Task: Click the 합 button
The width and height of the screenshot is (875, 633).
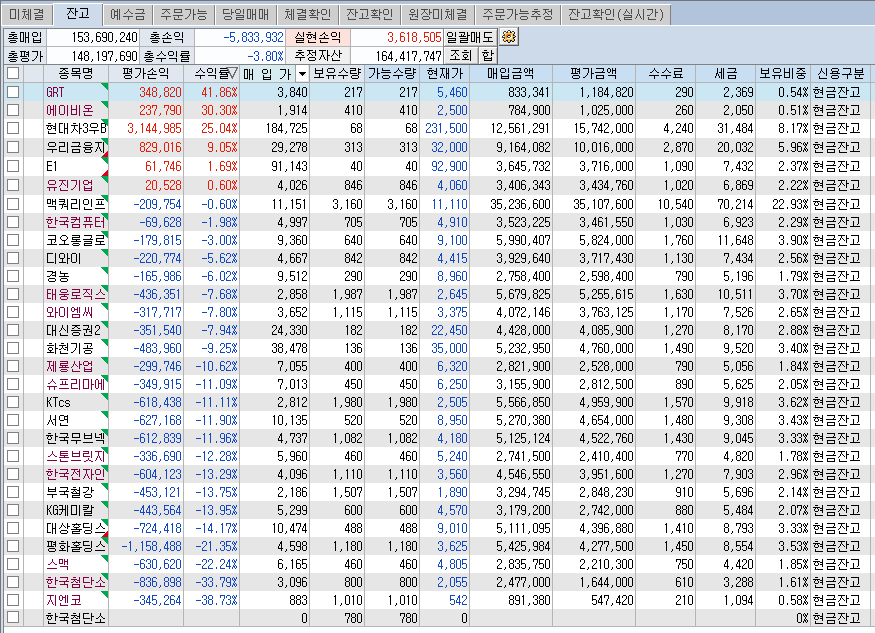Action: [x=488, y=55]
